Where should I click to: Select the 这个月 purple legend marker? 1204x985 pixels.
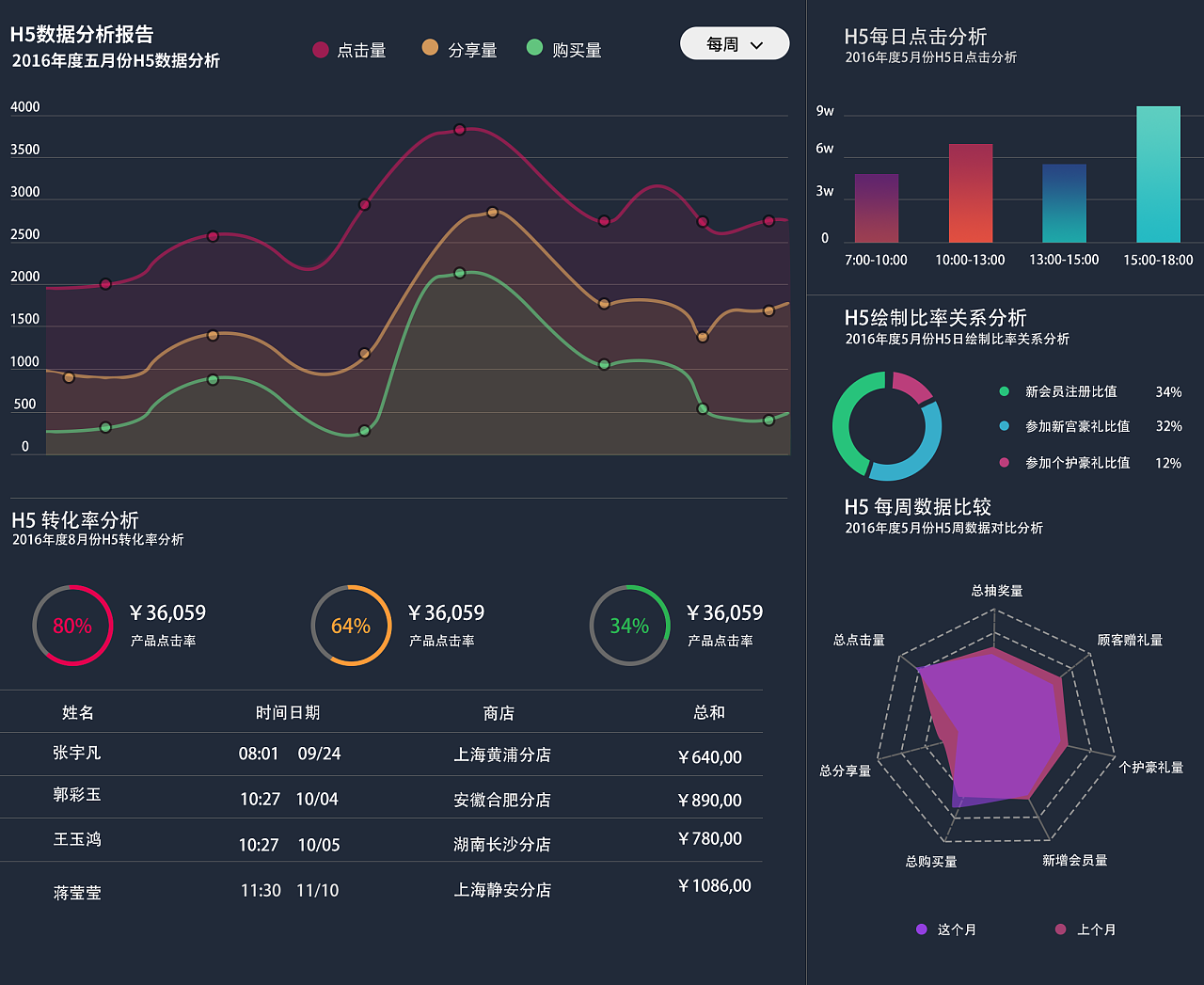[x=920, y=929]
